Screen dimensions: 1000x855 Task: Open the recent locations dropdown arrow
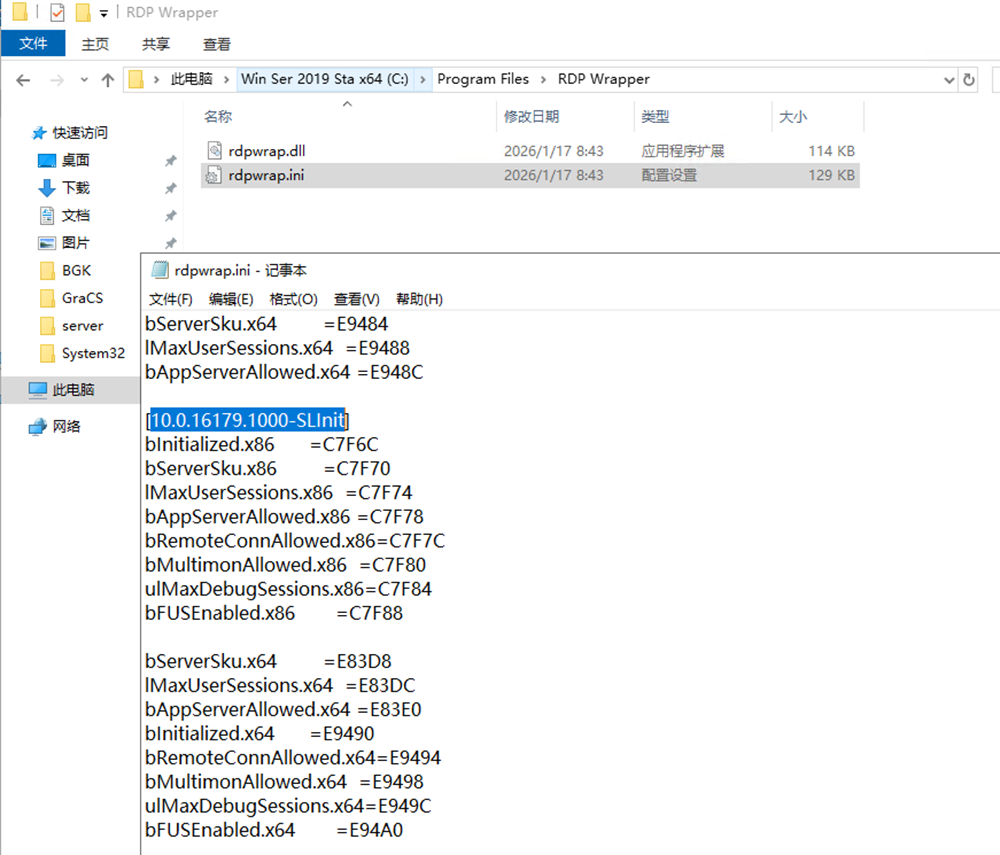point(83,80)
